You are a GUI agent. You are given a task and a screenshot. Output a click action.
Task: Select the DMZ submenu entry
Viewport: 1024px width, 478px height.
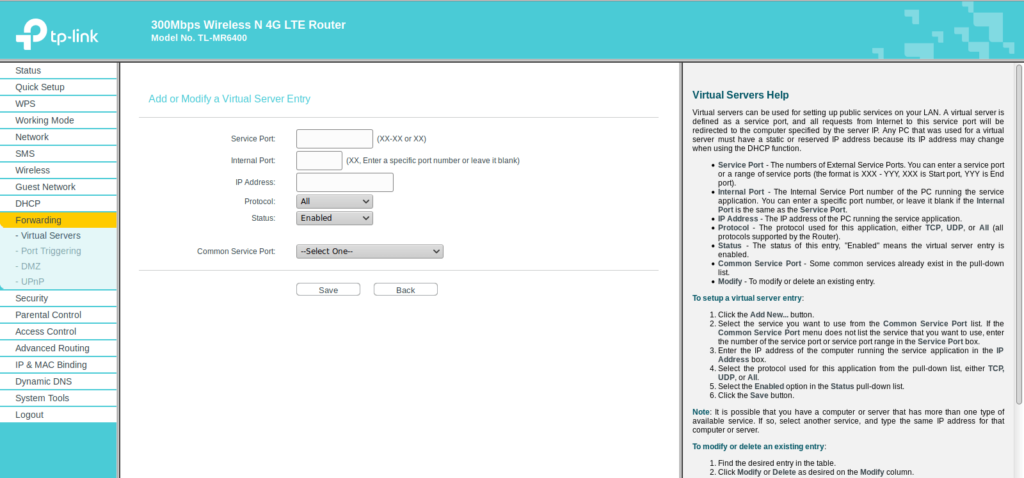coord(31,266)
